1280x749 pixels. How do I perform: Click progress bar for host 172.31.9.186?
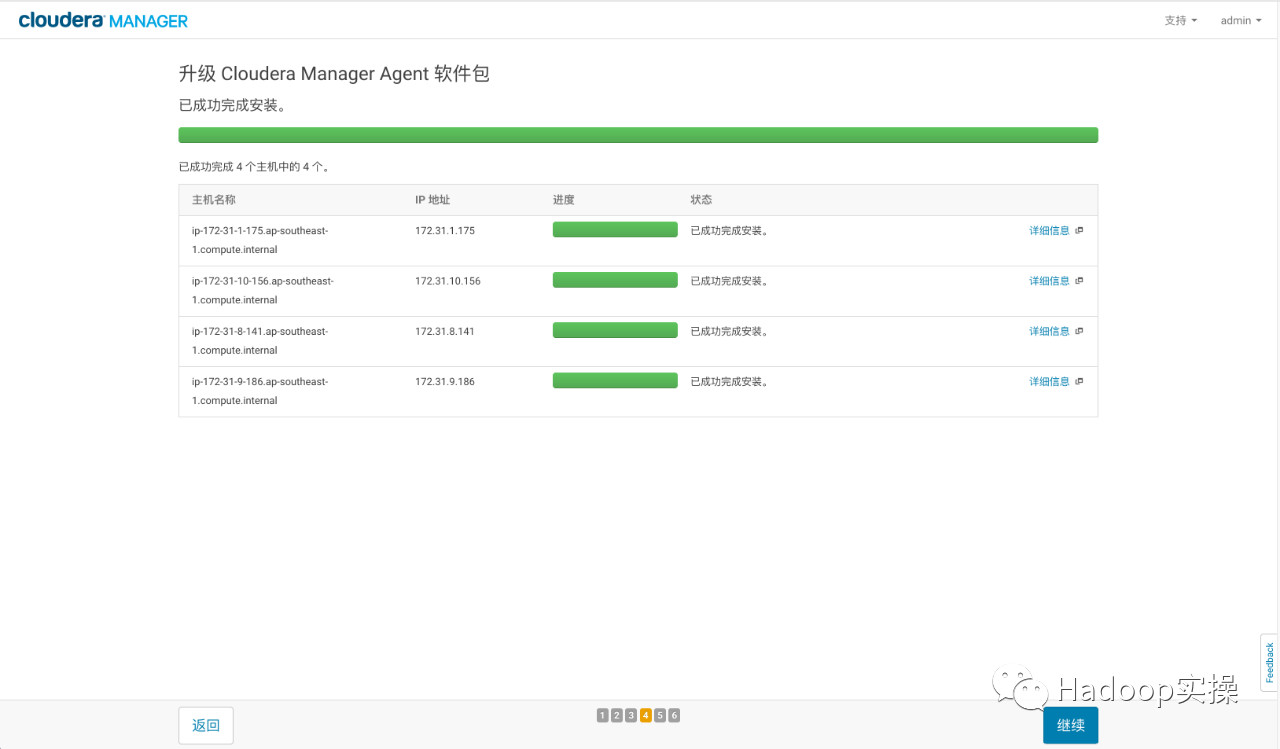(615, 380)
